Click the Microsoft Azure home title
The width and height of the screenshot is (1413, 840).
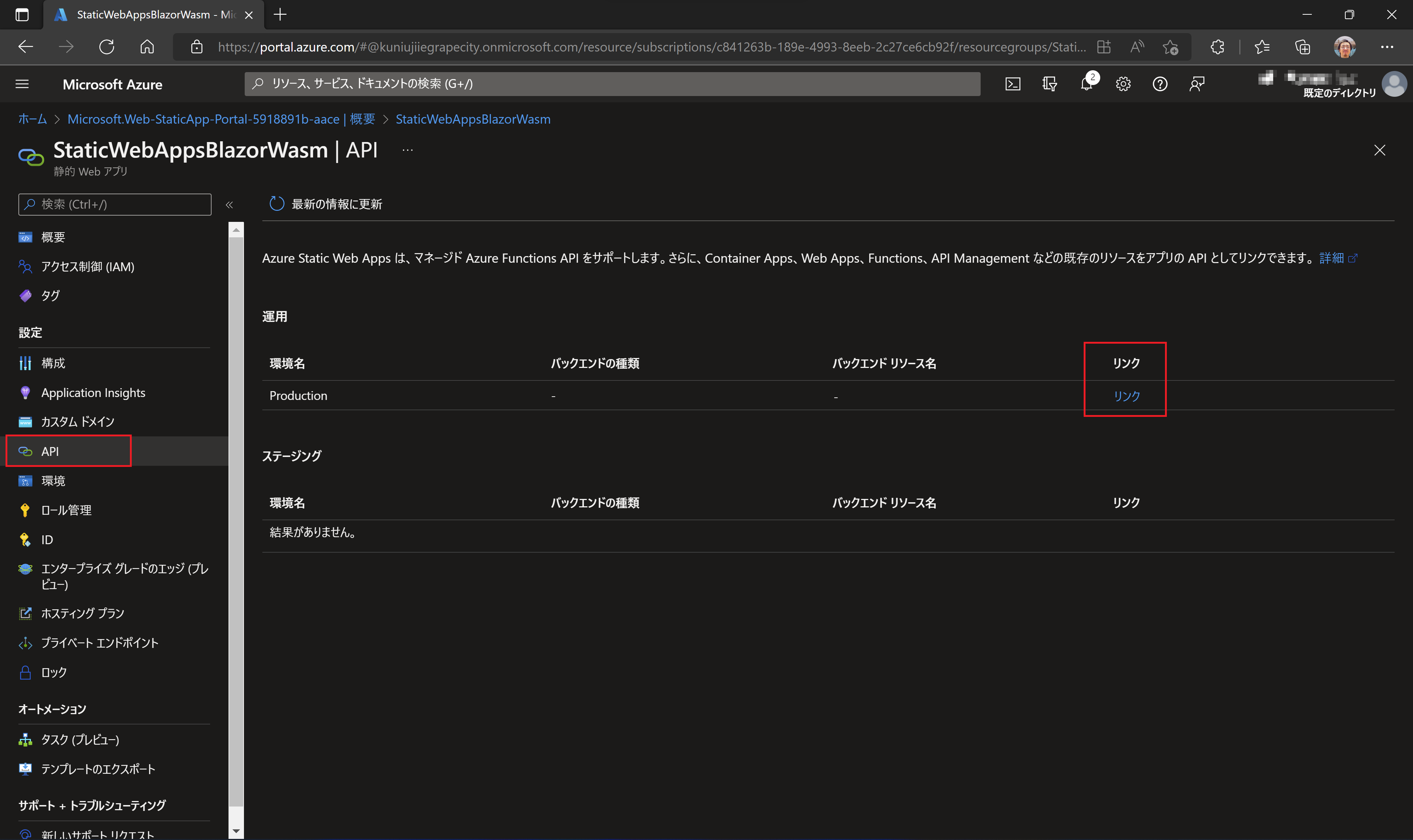[112, 84]
